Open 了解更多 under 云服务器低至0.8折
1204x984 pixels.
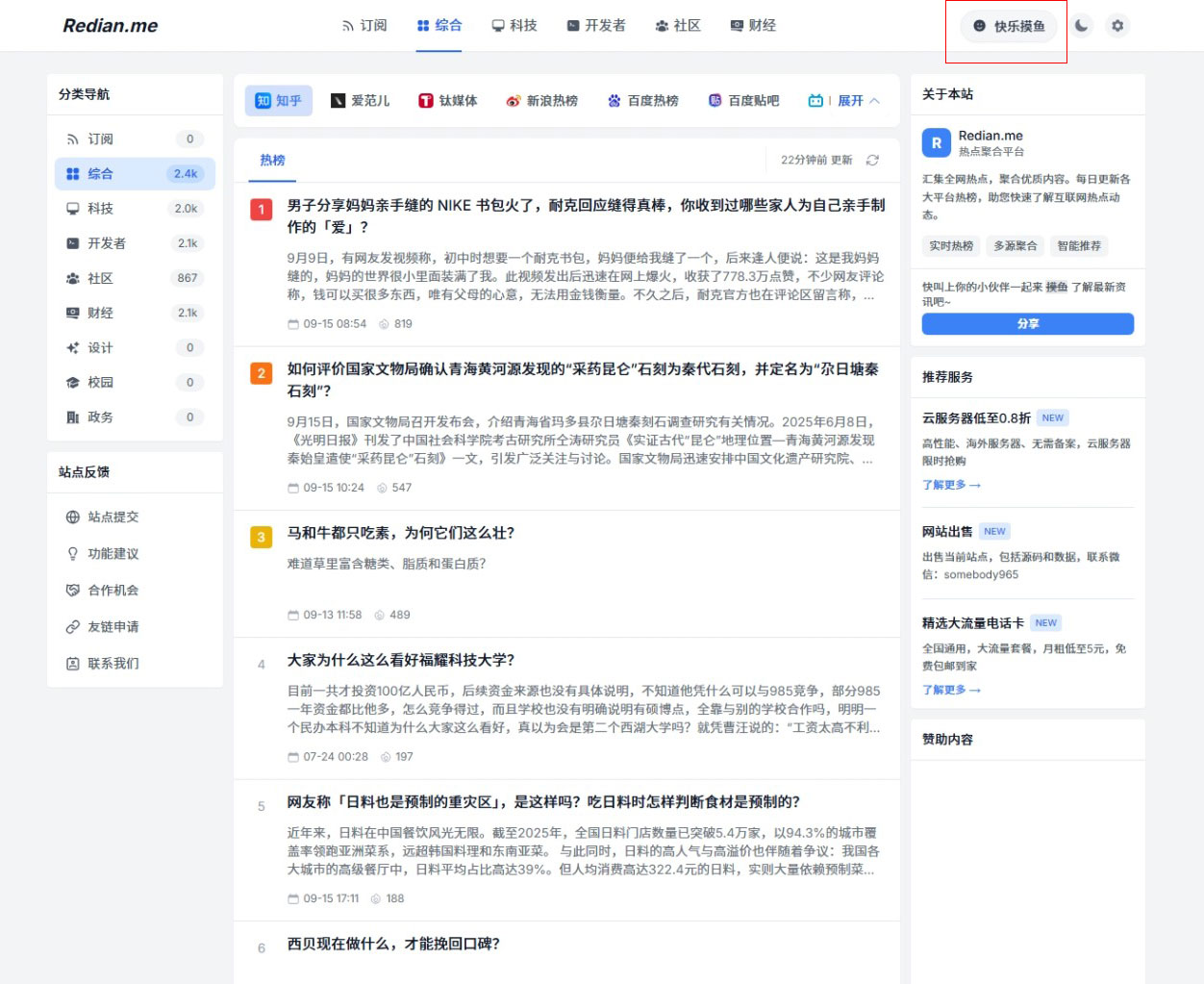pos(950,485)
